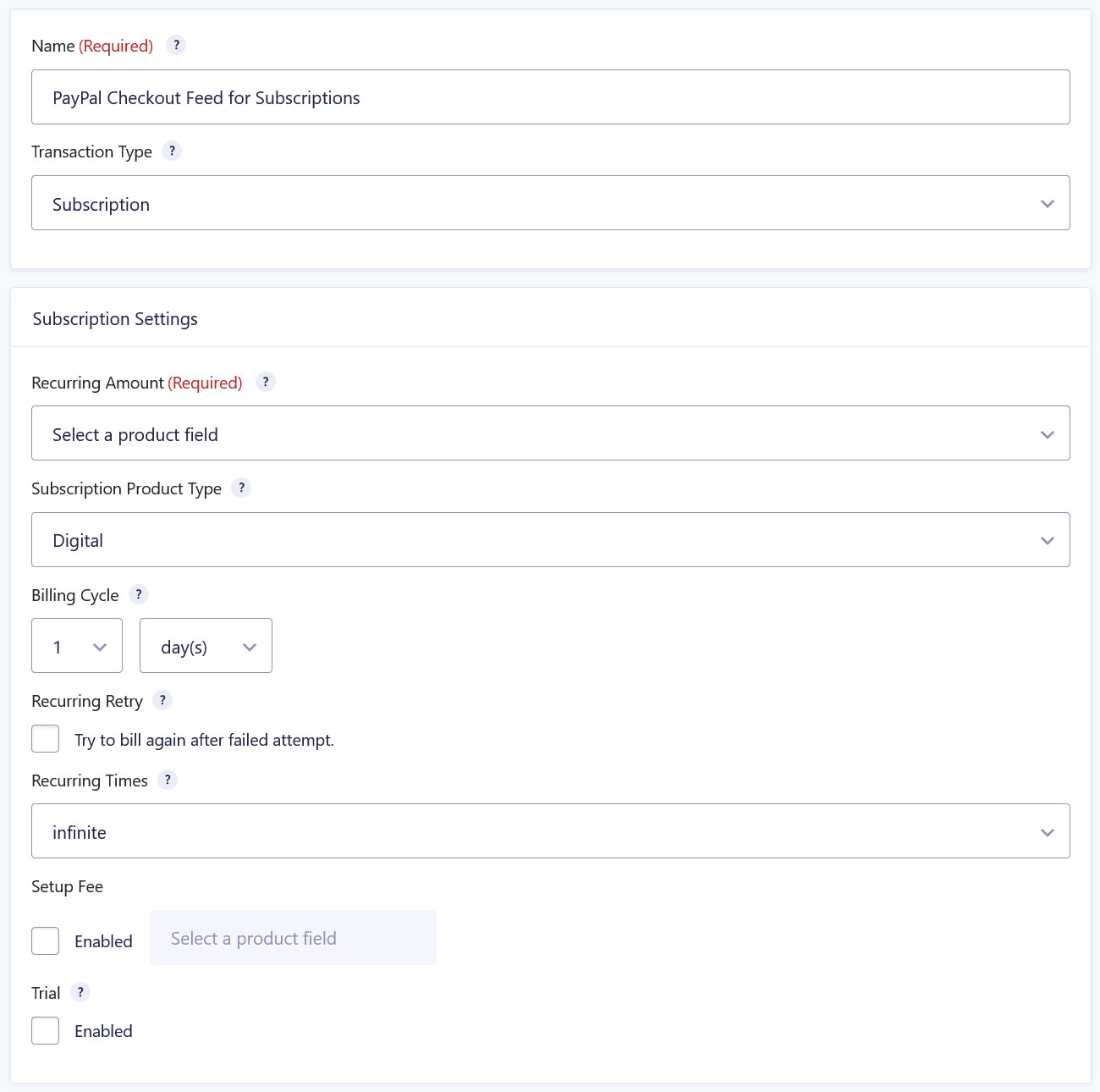Show help icon beside Recurring Amount
This screenshot has width=1100, height=1092.
click(x=266, y=382)
